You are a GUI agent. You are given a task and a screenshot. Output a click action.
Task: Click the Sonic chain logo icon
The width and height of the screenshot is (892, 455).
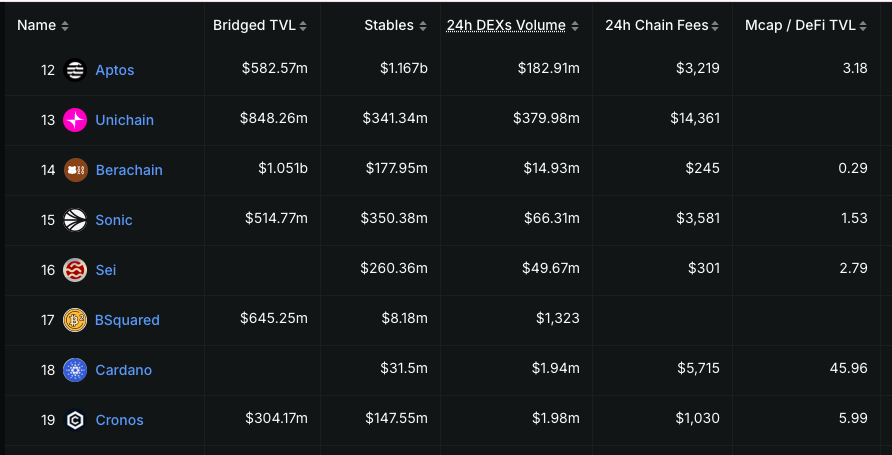tap(75, 220)
